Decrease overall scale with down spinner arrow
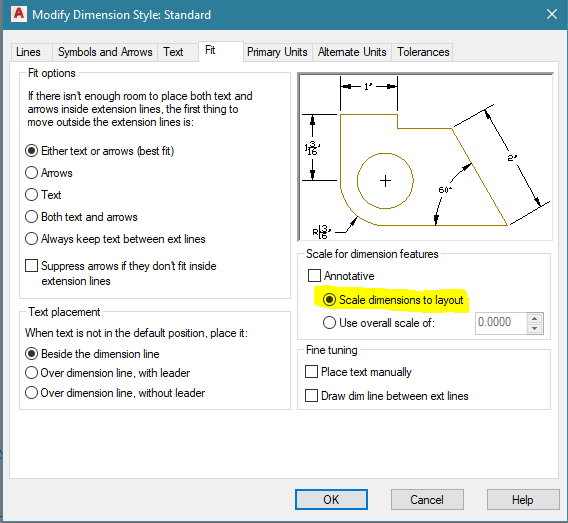This screenshot has width=568, height=523. point(535,329)
